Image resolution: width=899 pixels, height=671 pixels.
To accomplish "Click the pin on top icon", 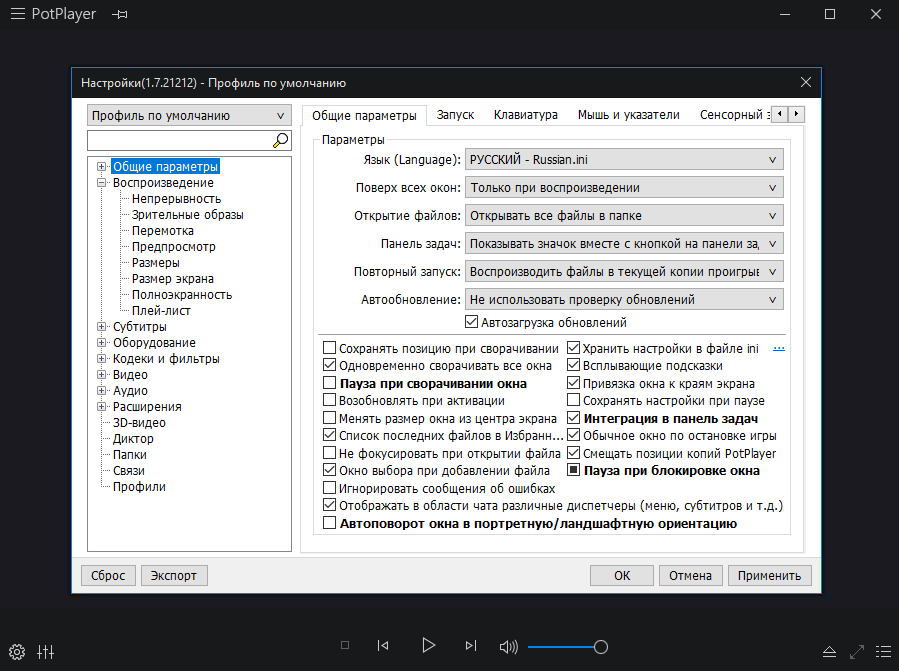I will point(120,15).
